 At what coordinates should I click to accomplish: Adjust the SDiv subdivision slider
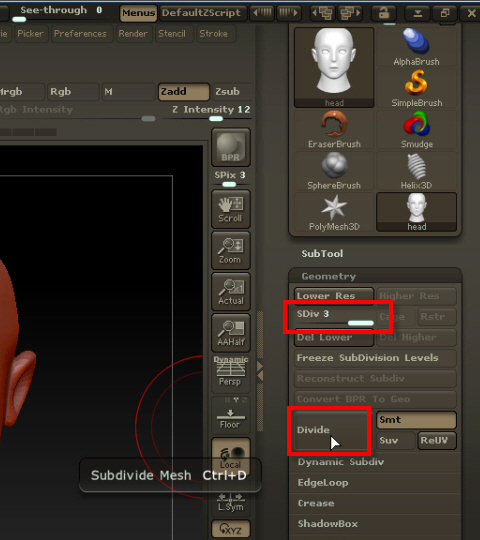click(335, 317)
